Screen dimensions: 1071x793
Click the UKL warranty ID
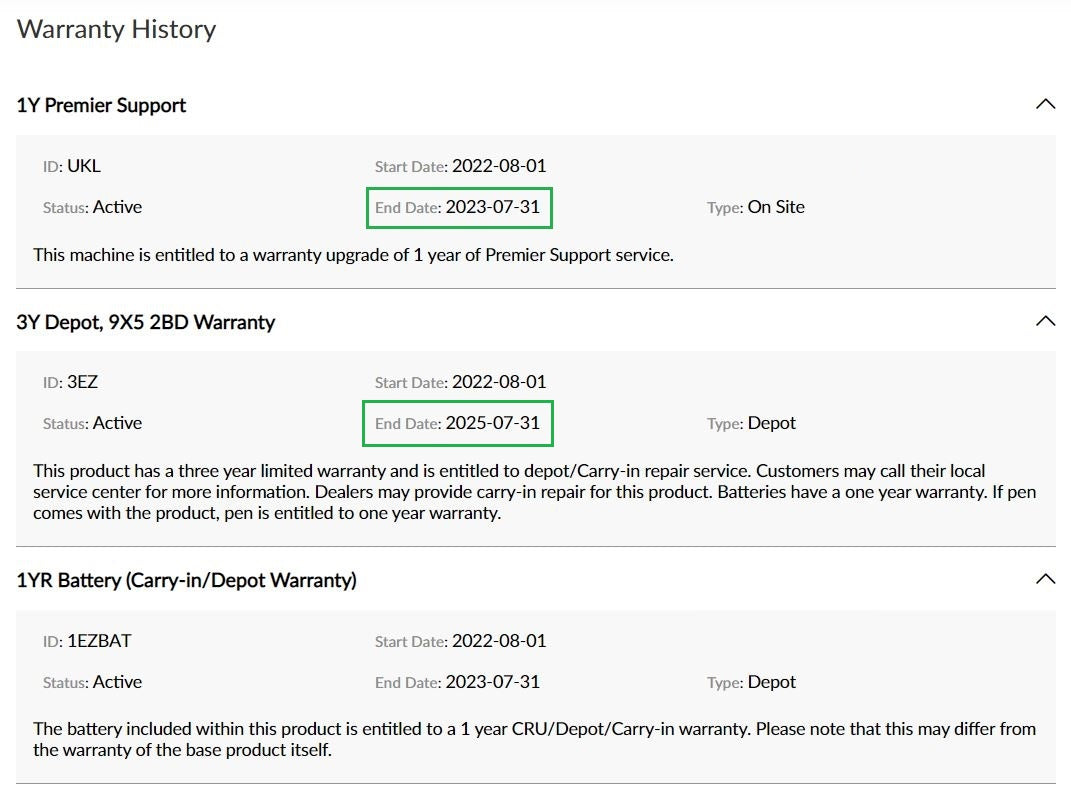point(83,166)
